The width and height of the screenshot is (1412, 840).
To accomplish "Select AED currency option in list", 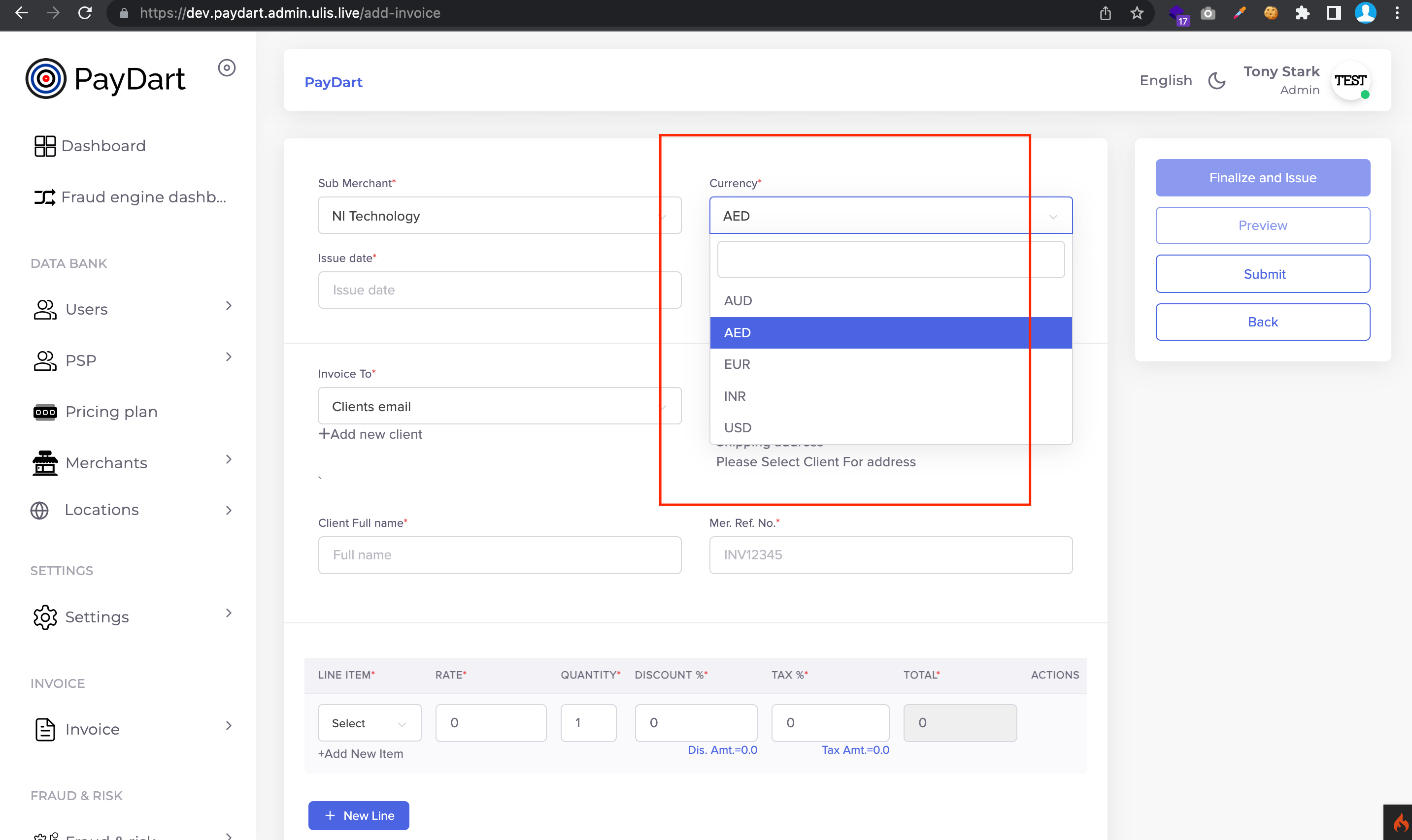I will (x=891, y=333).
